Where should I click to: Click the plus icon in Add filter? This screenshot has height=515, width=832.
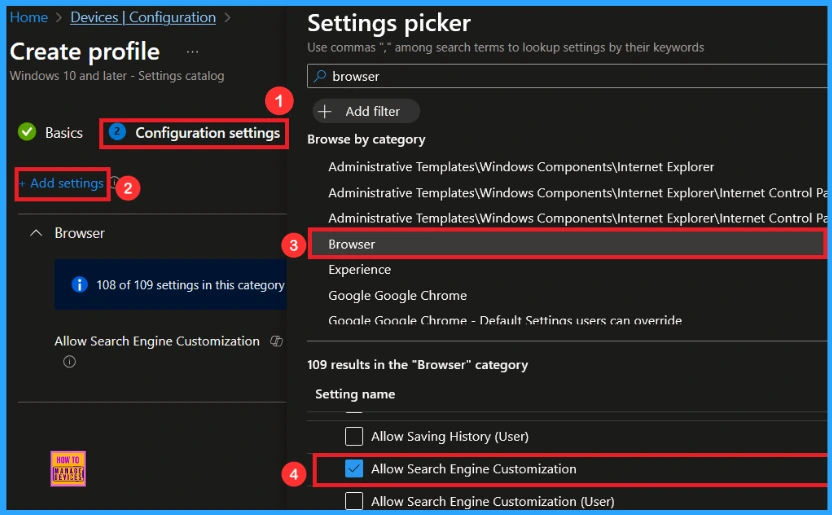tap(325, 111)
